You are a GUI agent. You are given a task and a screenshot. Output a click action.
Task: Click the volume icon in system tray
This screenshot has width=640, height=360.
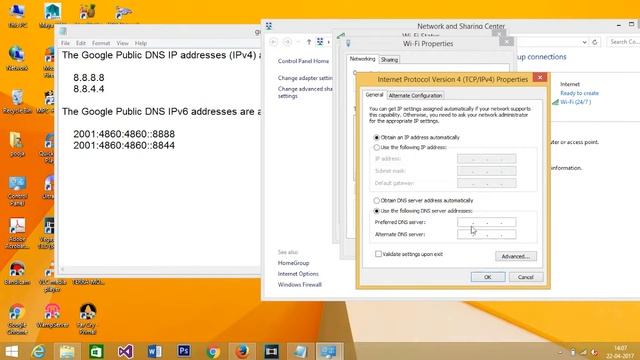[x=595, y=353]
